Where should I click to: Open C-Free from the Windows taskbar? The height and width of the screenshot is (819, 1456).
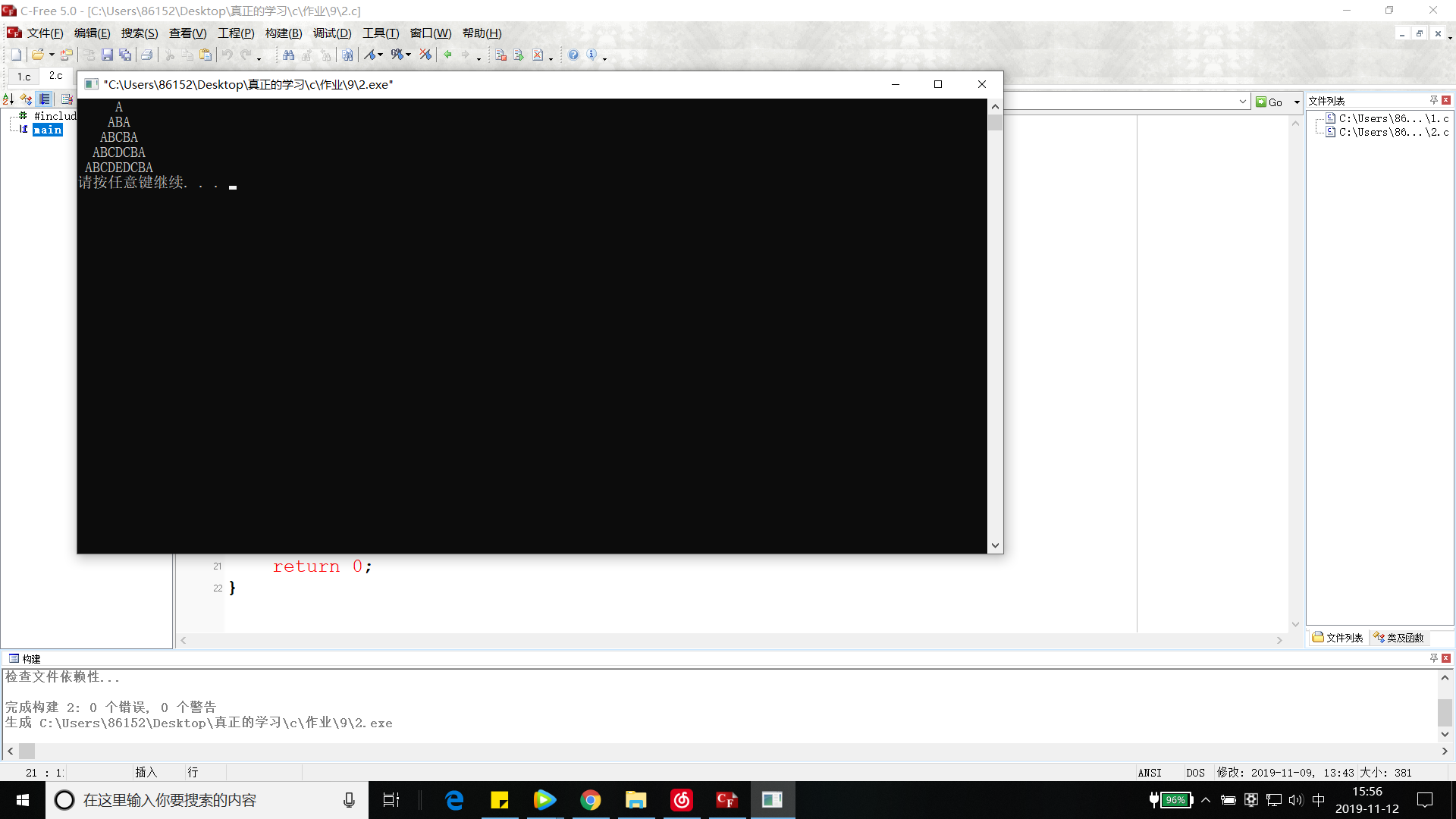[x=726, y=800]
